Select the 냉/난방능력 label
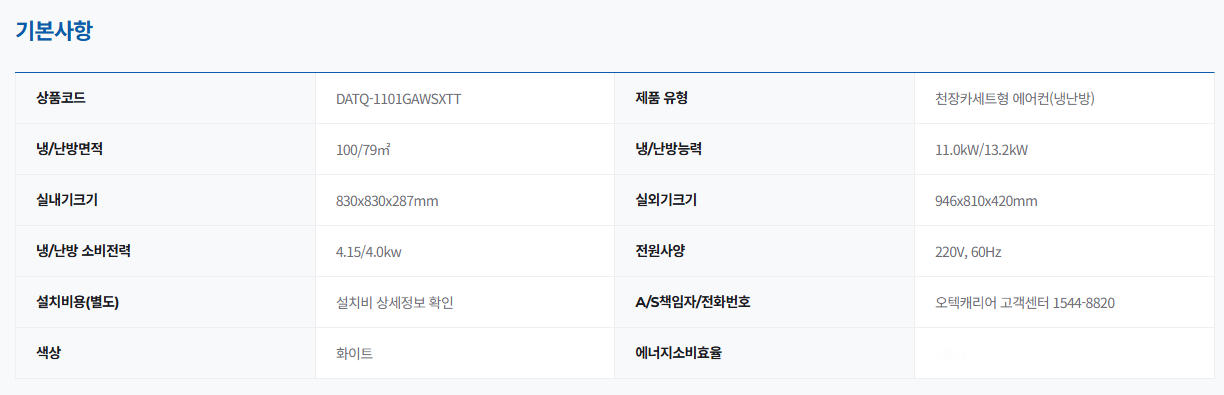 668,149
